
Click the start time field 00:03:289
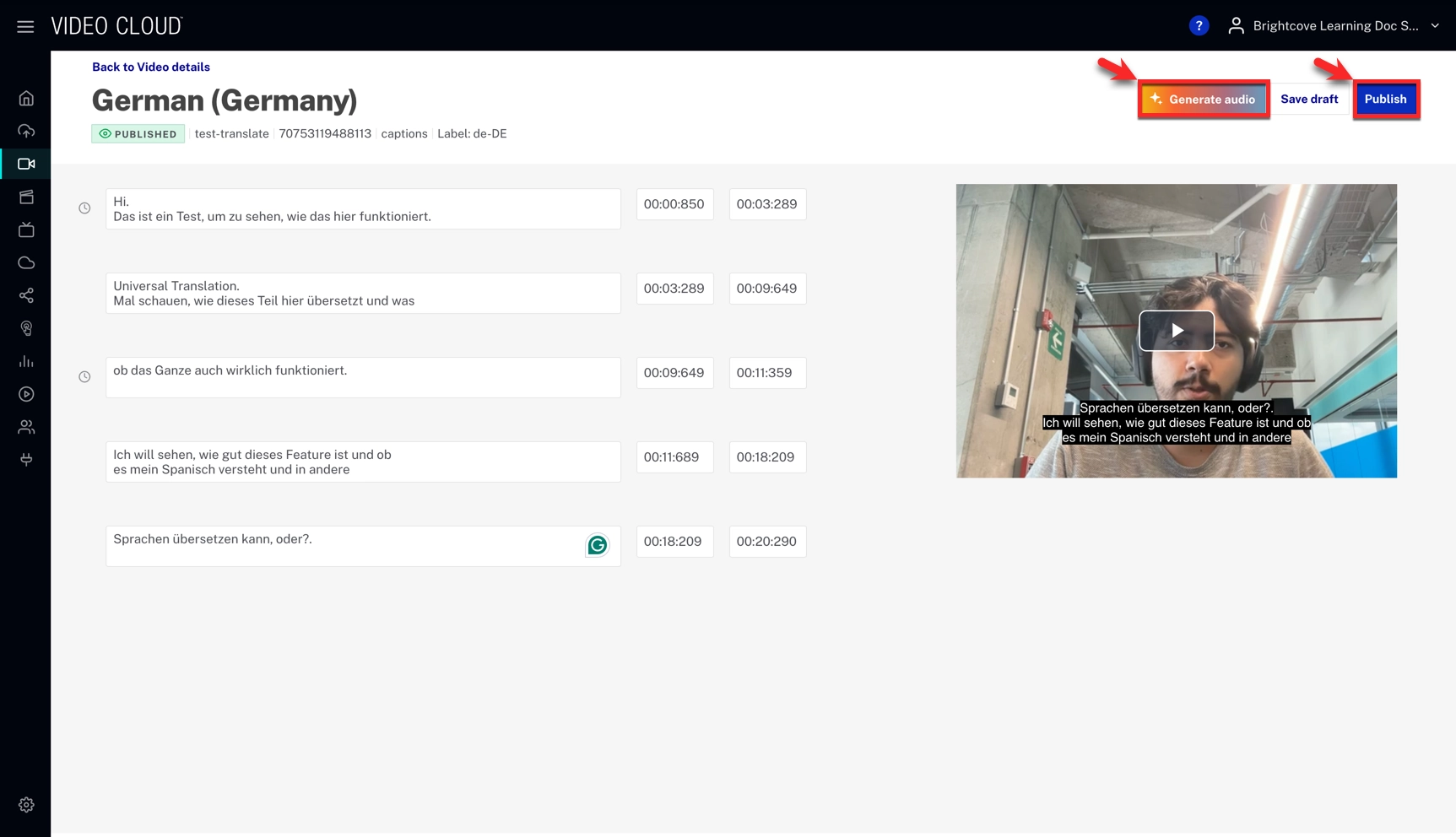(x=674, y=289)
